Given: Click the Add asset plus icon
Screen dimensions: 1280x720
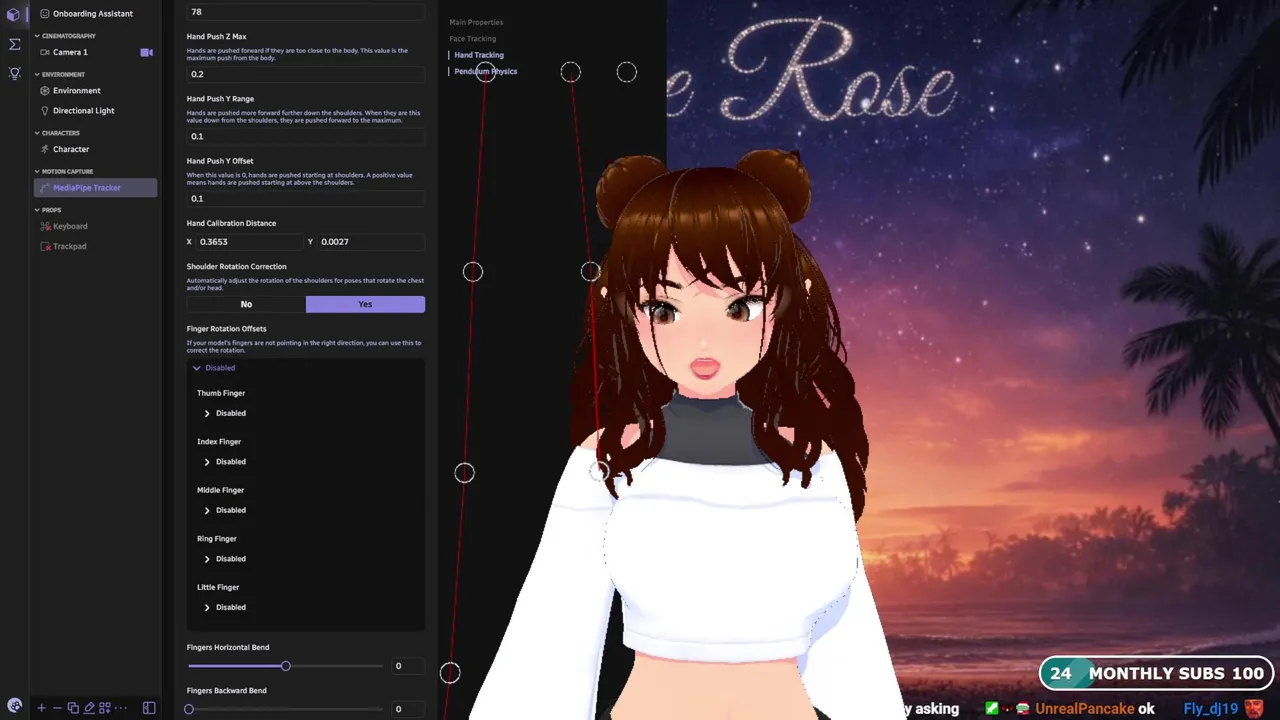Looking at the screenshot, I should pos(41,708).
